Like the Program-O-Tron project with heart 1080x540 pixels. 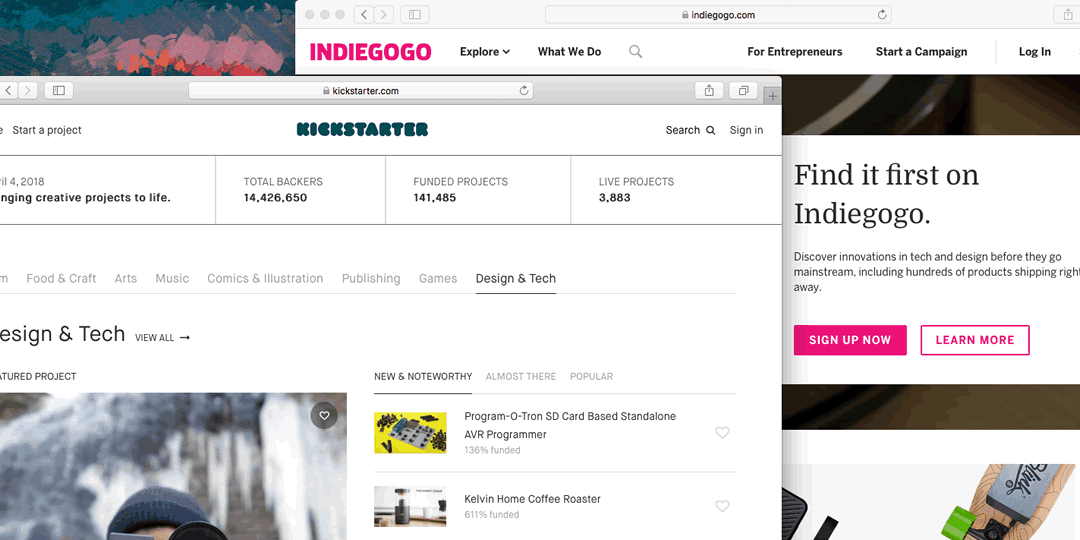click(722, 433)
